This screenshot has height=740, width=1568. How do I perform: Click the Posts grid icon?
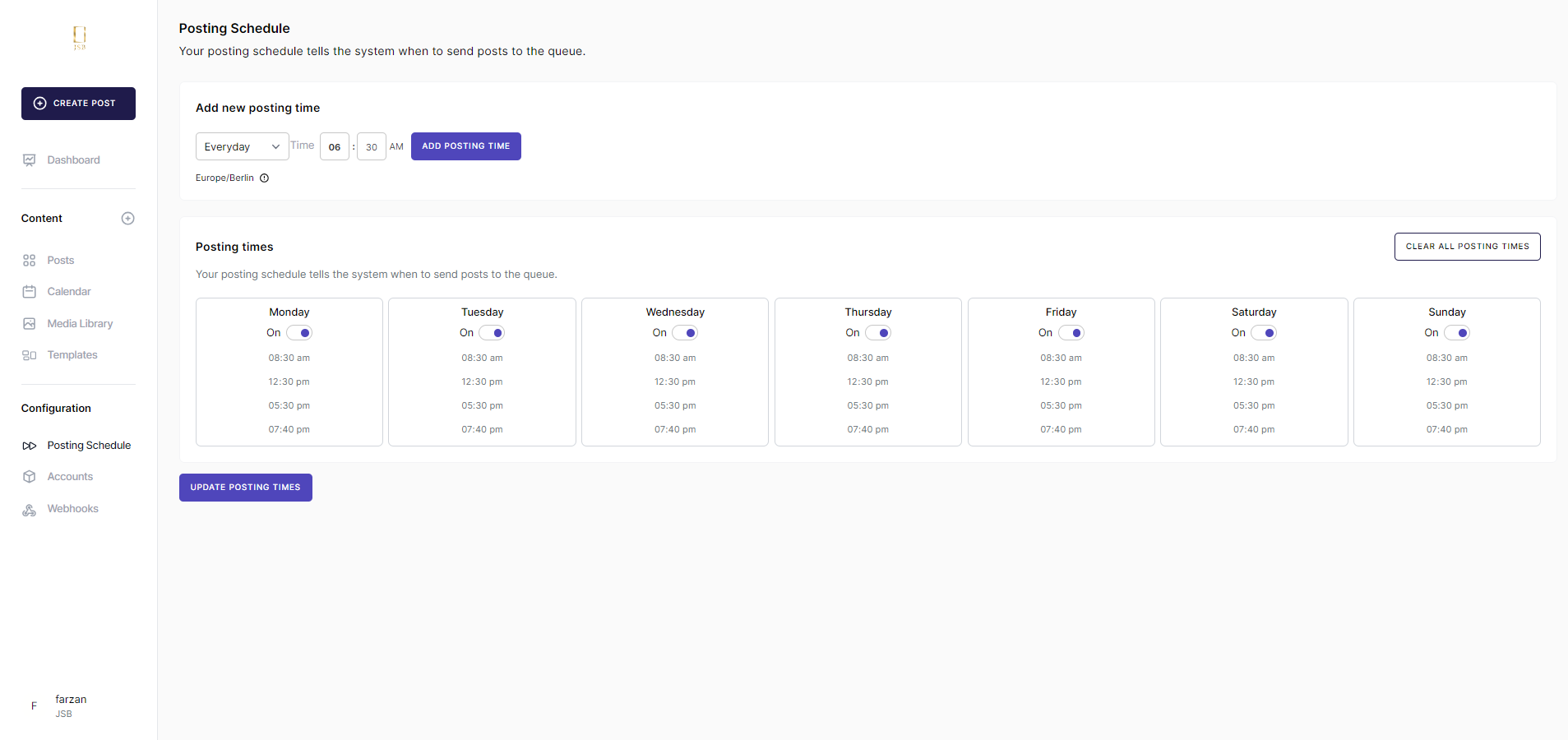[x=30, y=261]
